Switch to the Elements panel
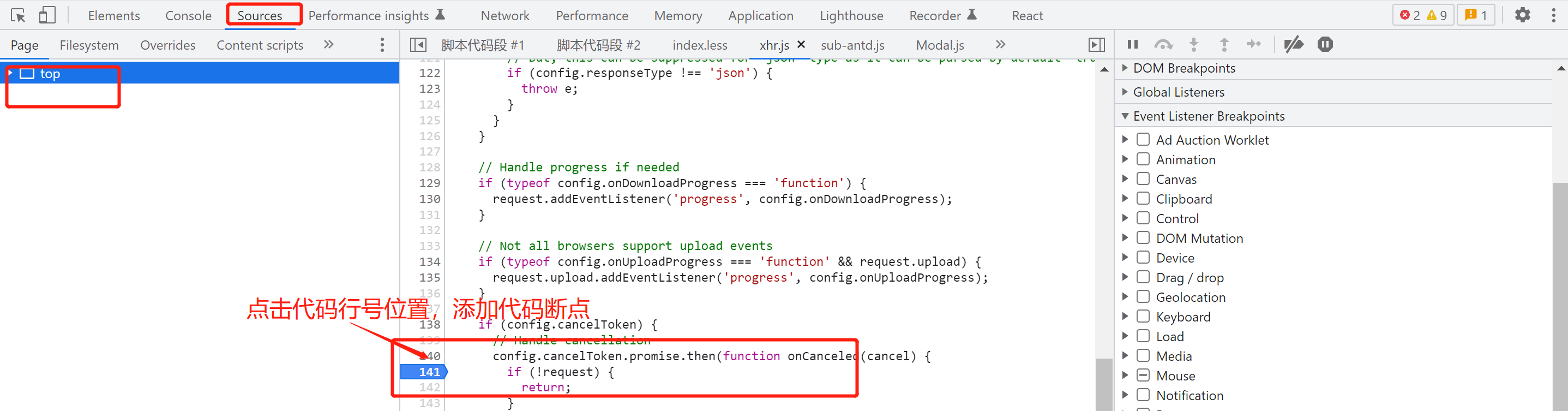1568x411 pixels. click(114, 16)
